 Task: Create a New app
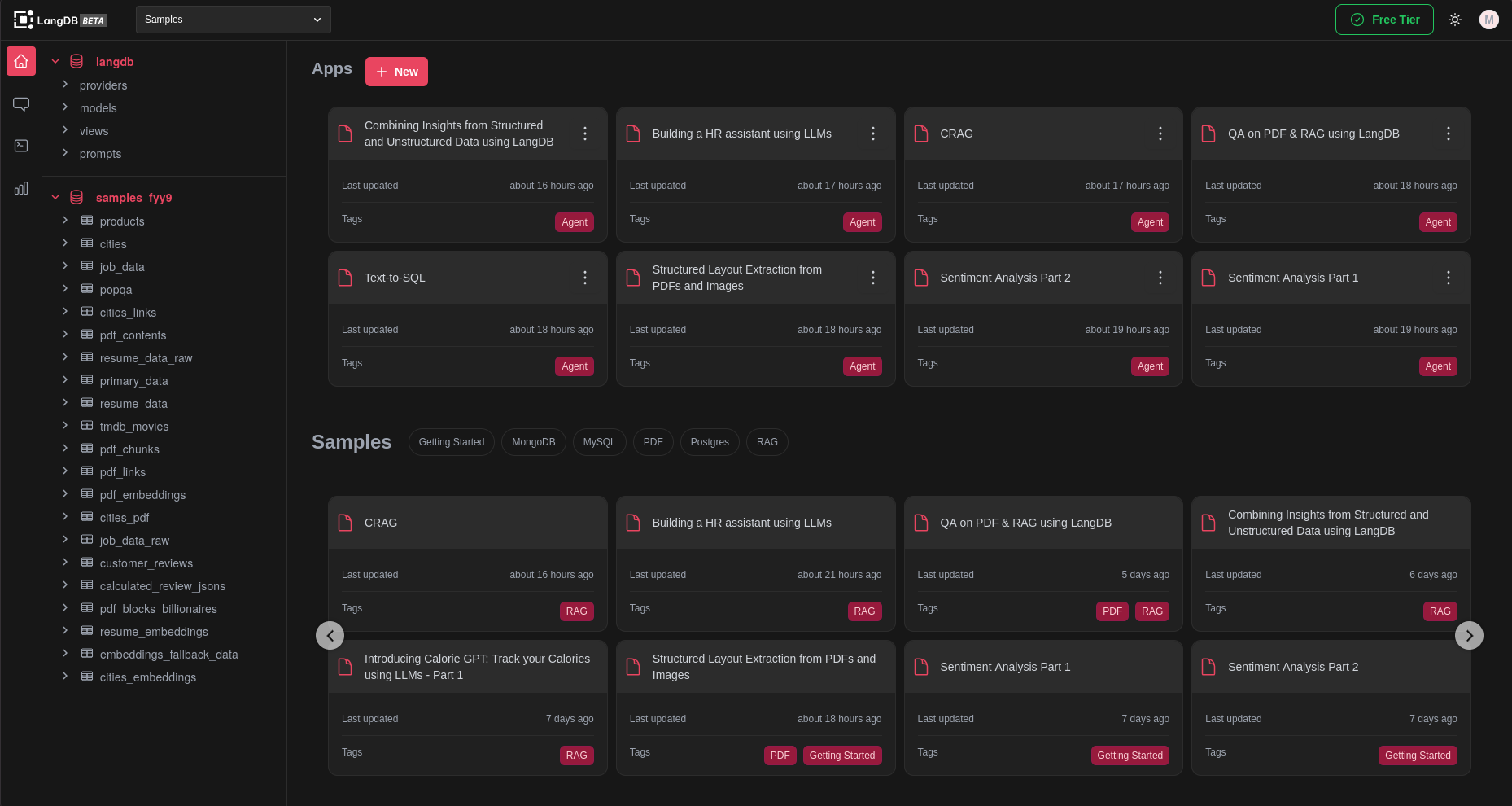pos(396,72)
